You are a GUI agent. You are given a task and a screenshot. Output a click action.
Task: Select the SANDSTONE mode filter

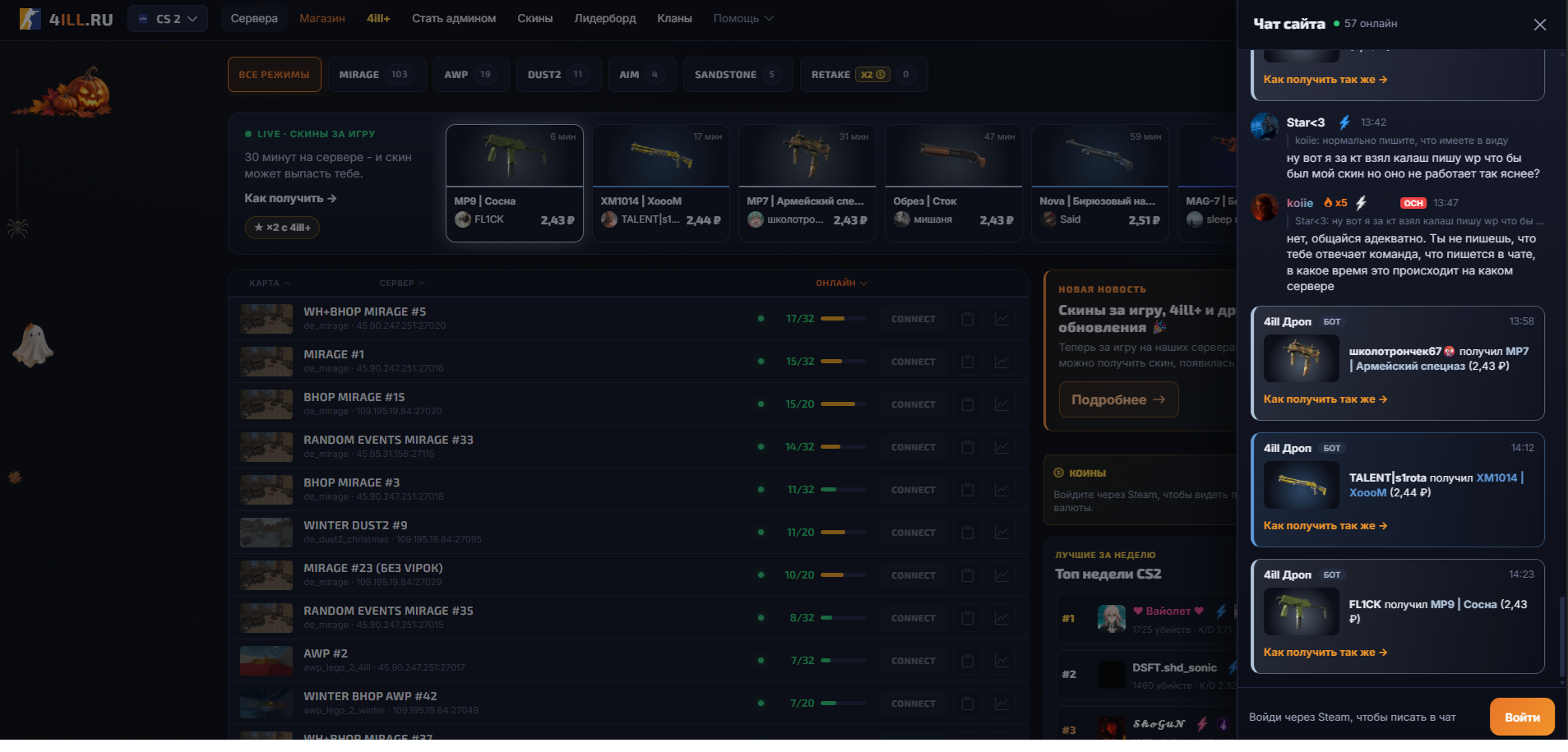pyautogui.click(x=738, y=74)
